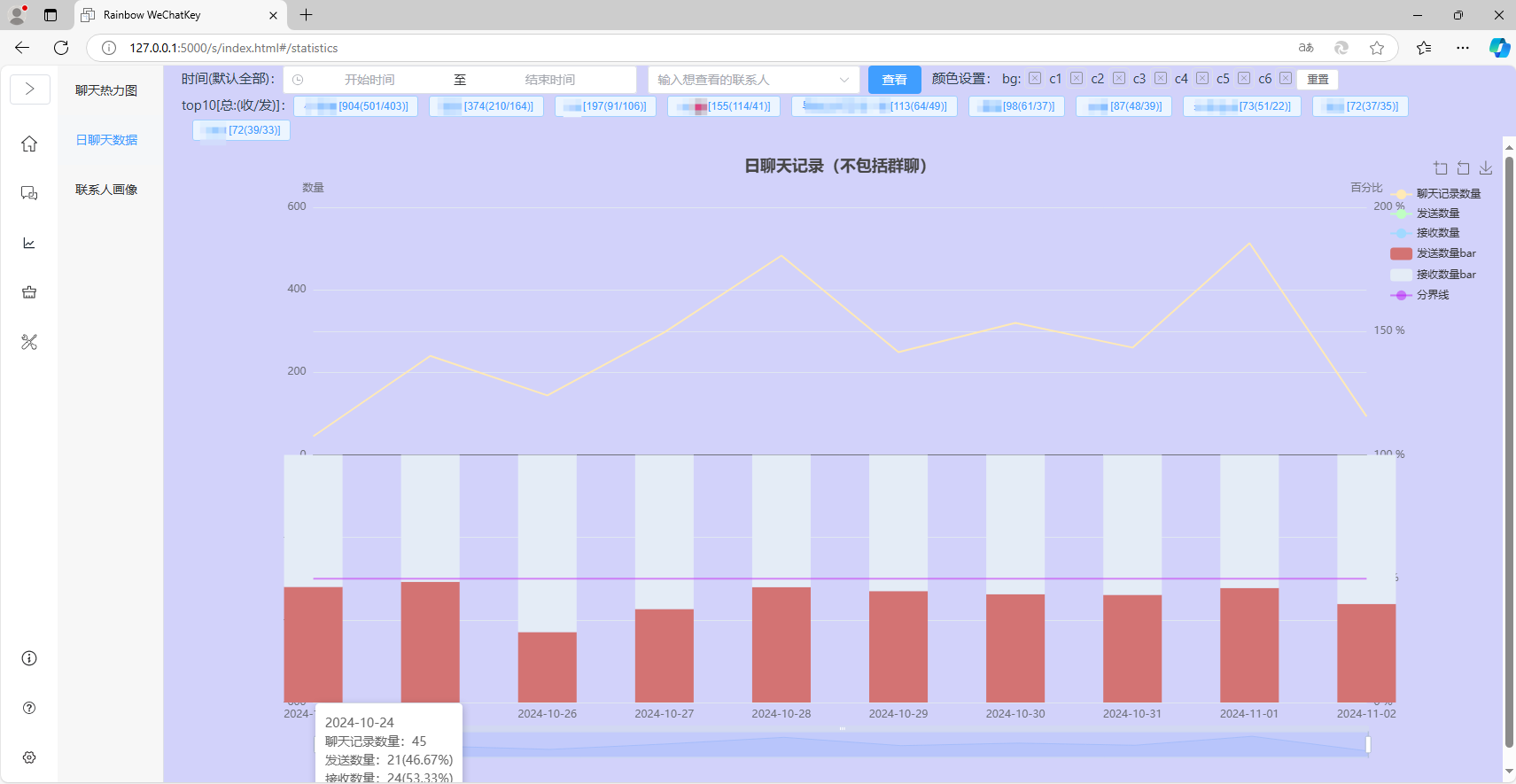The width and height of the screenshot is (1516, 784).
Task: Select the statistics line-chart sidebar icon
Action: [29, 243]
